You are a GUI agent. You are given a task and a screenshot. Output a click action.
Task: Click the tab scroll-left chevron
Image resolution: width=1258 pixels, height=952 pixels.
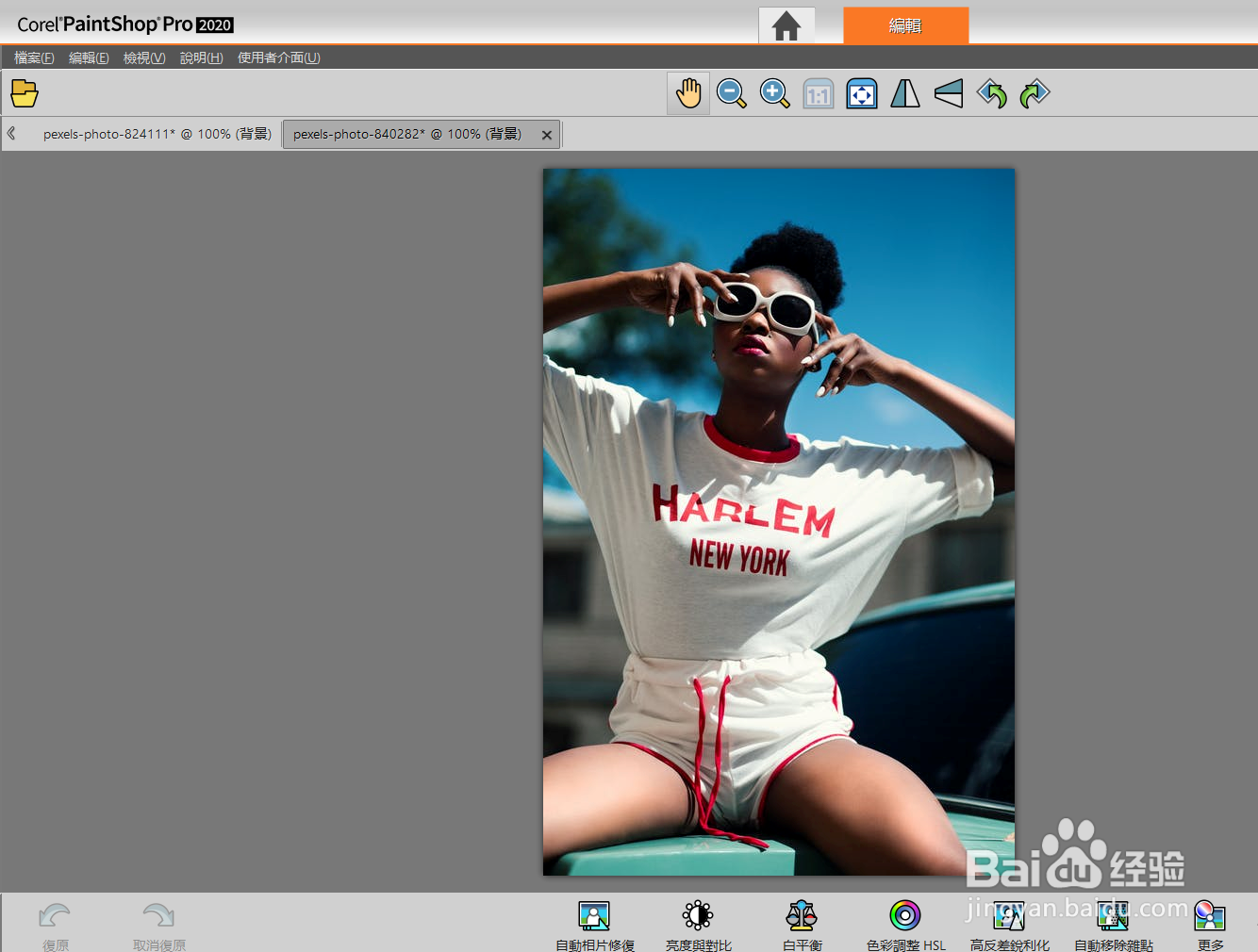pyautogui.click(x=11, y=134)
